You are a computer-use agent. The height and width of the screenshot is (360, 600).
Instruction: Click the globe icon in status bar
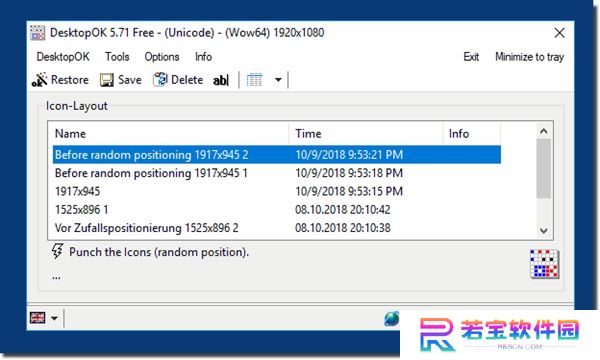pos(391,318)
